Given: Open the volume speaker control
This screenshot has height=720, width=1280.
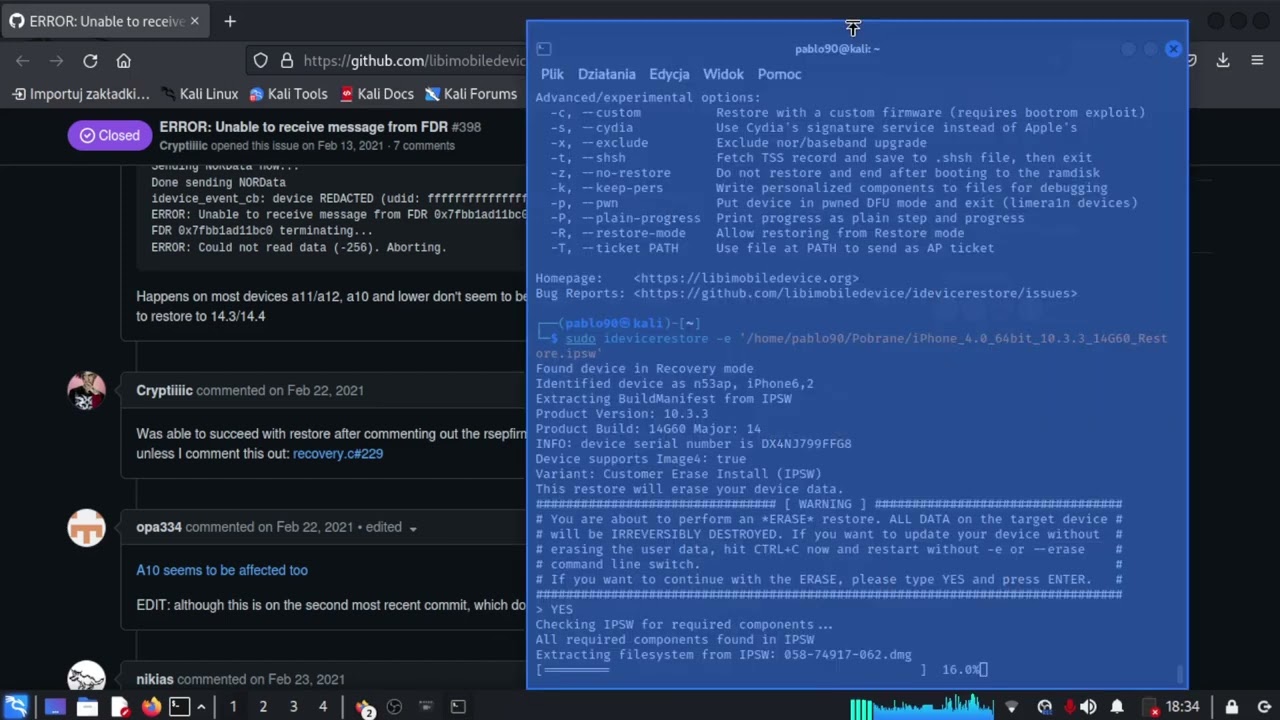Looking at the screenshot, I should [1088, 707].
